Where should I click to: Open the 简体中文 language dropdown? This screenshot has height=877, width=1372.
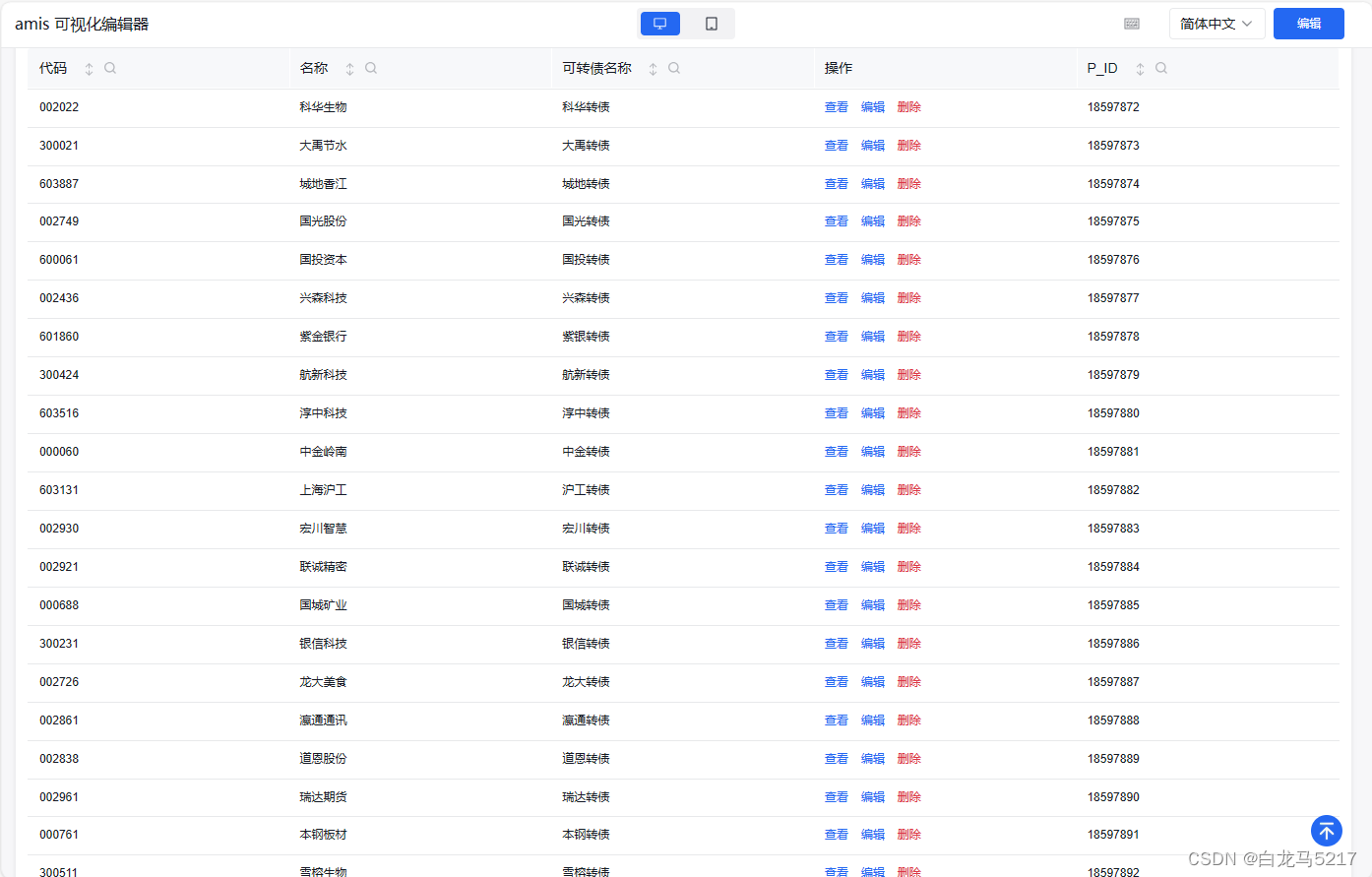[1216, 23]
